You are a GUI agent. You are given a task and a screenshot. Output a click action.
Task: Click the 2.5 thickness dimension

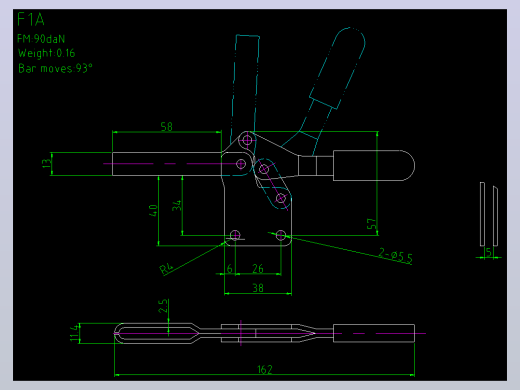(x=163, y=306)
